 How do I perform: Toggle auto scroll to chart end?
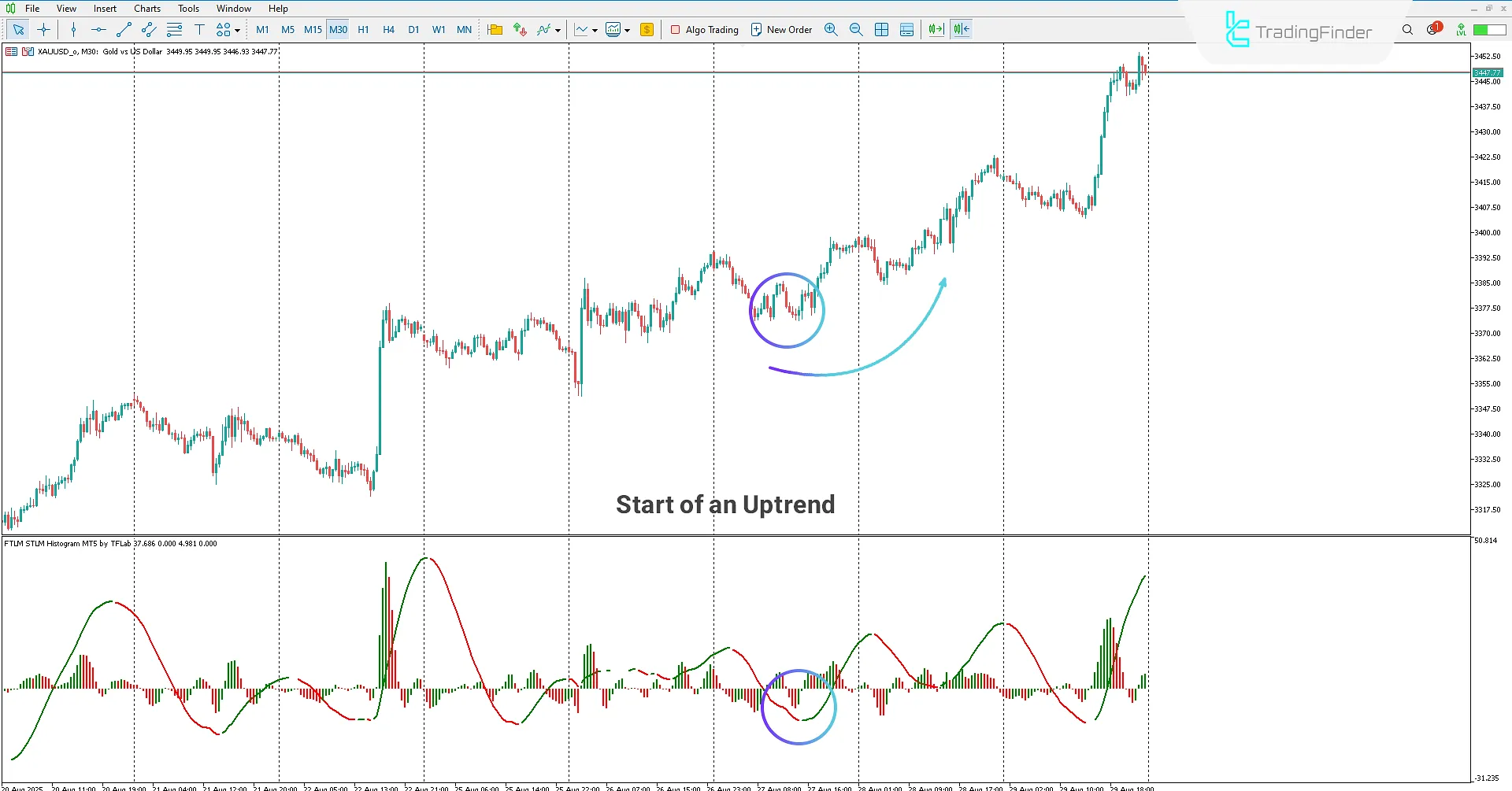(x=935, y=29)
